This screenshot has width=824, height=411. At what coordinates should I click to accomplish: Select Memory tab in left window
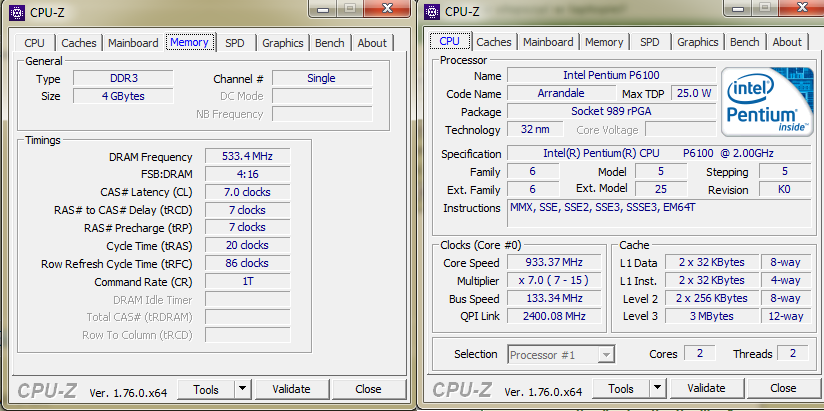189,42
